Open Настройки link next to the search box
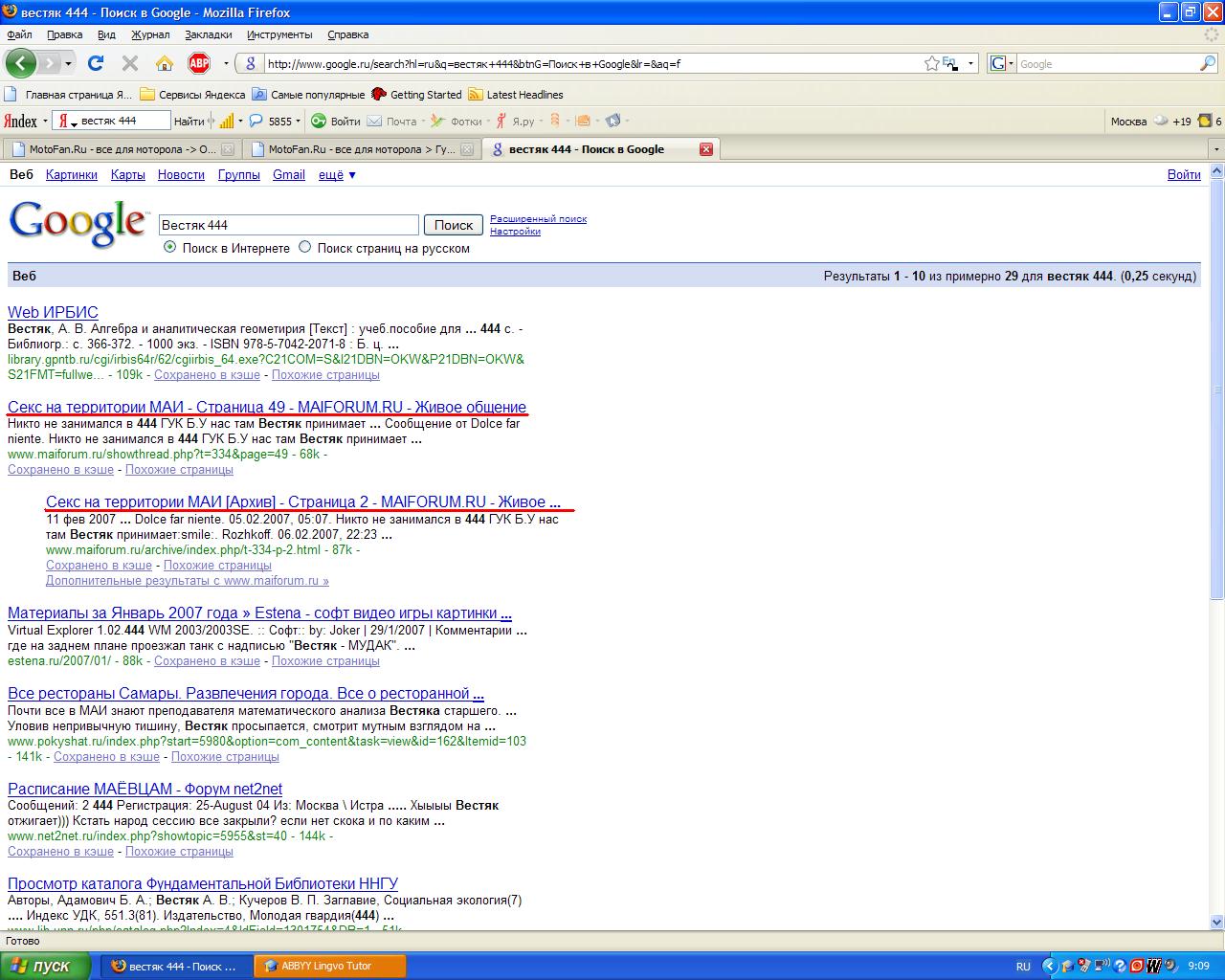Screen dimensions: 1225x980 pos(515,232)
